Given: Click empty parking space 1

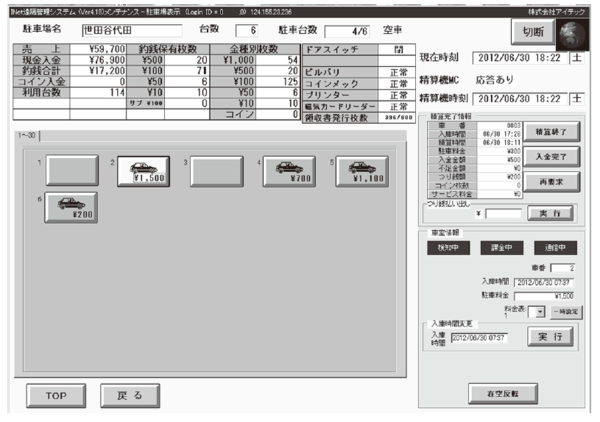Looking at the screenshot, I should 71,172.
